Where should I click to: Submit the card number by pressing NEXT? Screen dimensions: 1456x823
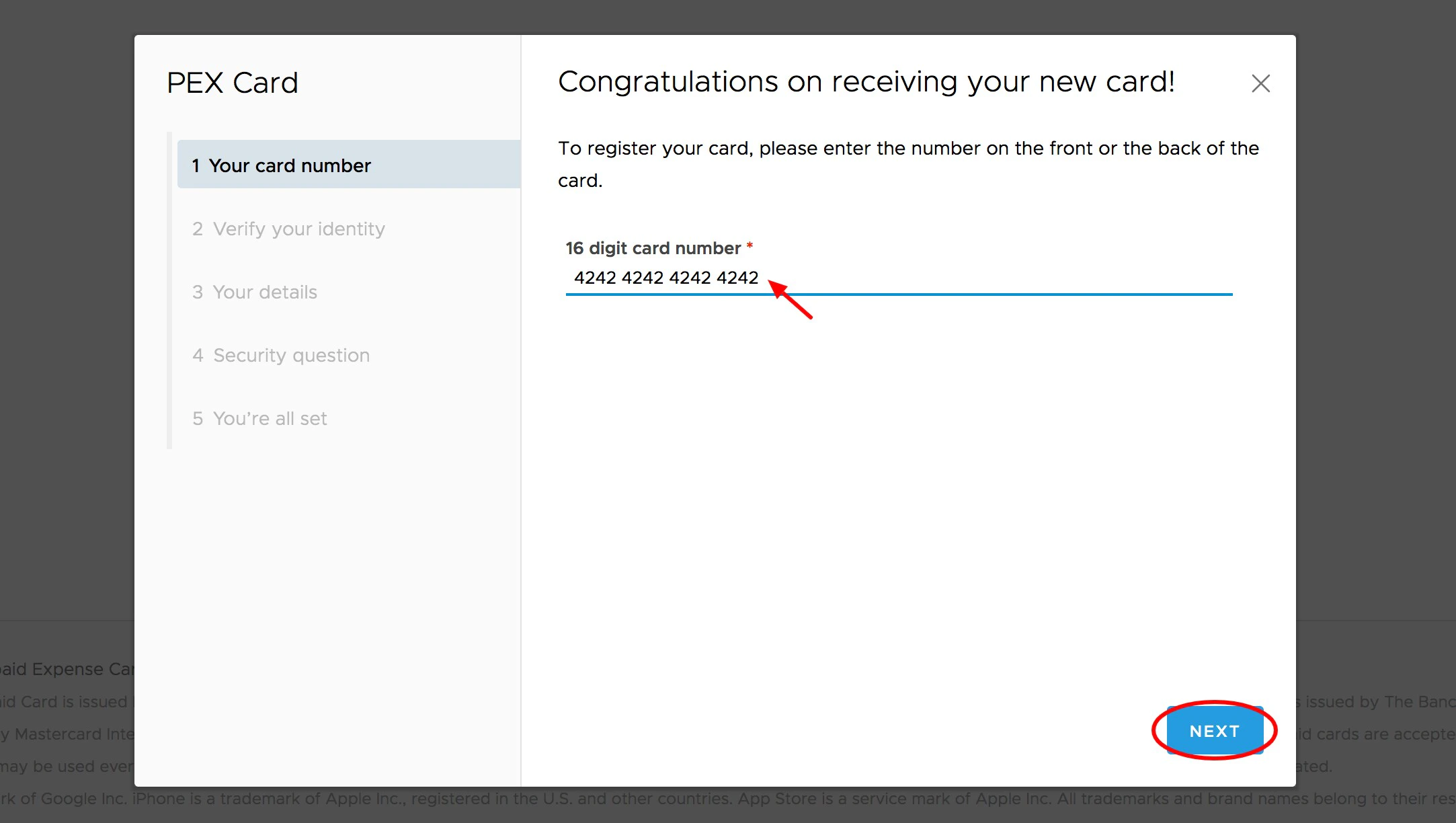point(1214,731)
